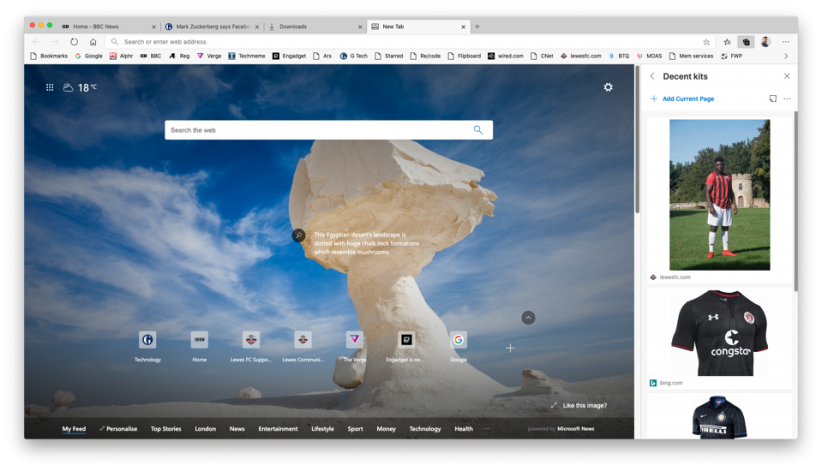Image resolution: width=822 pixels, height=471 pixels.
Task: Click the search magnifier in web search box
Action: click(x=478, y=130)
